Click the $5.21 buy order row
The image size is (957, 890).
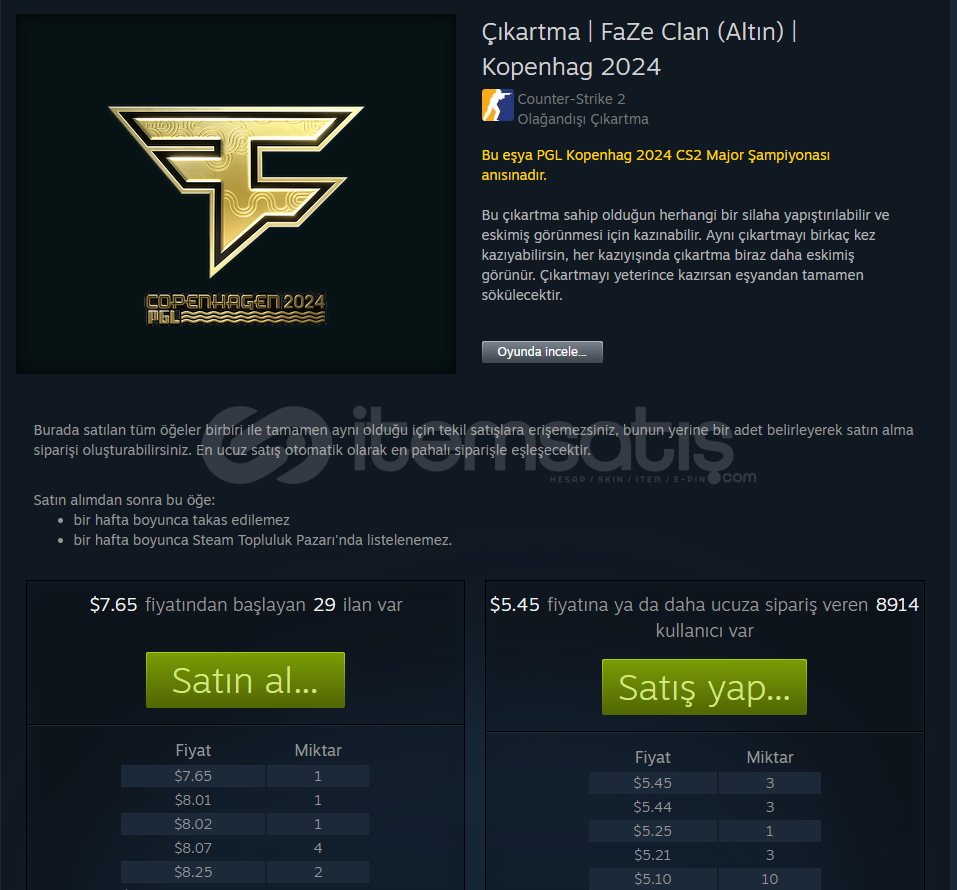pyautogui.click(x=705, y=855)
